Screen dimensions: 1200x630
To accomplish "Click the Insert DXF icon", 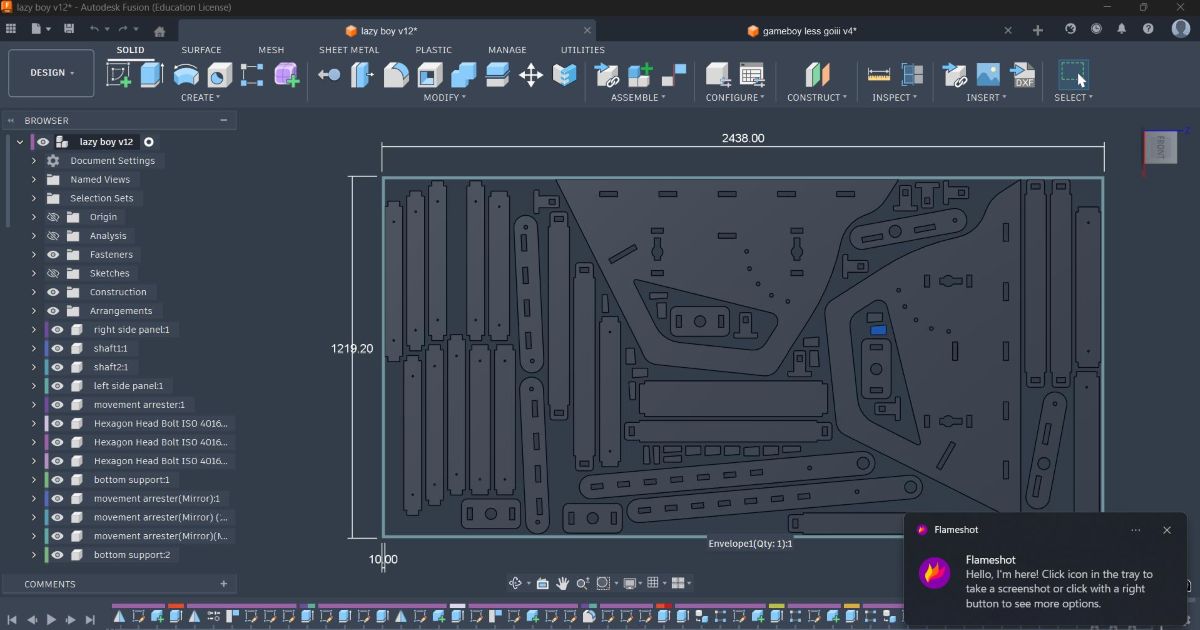I will (1023, 75).
